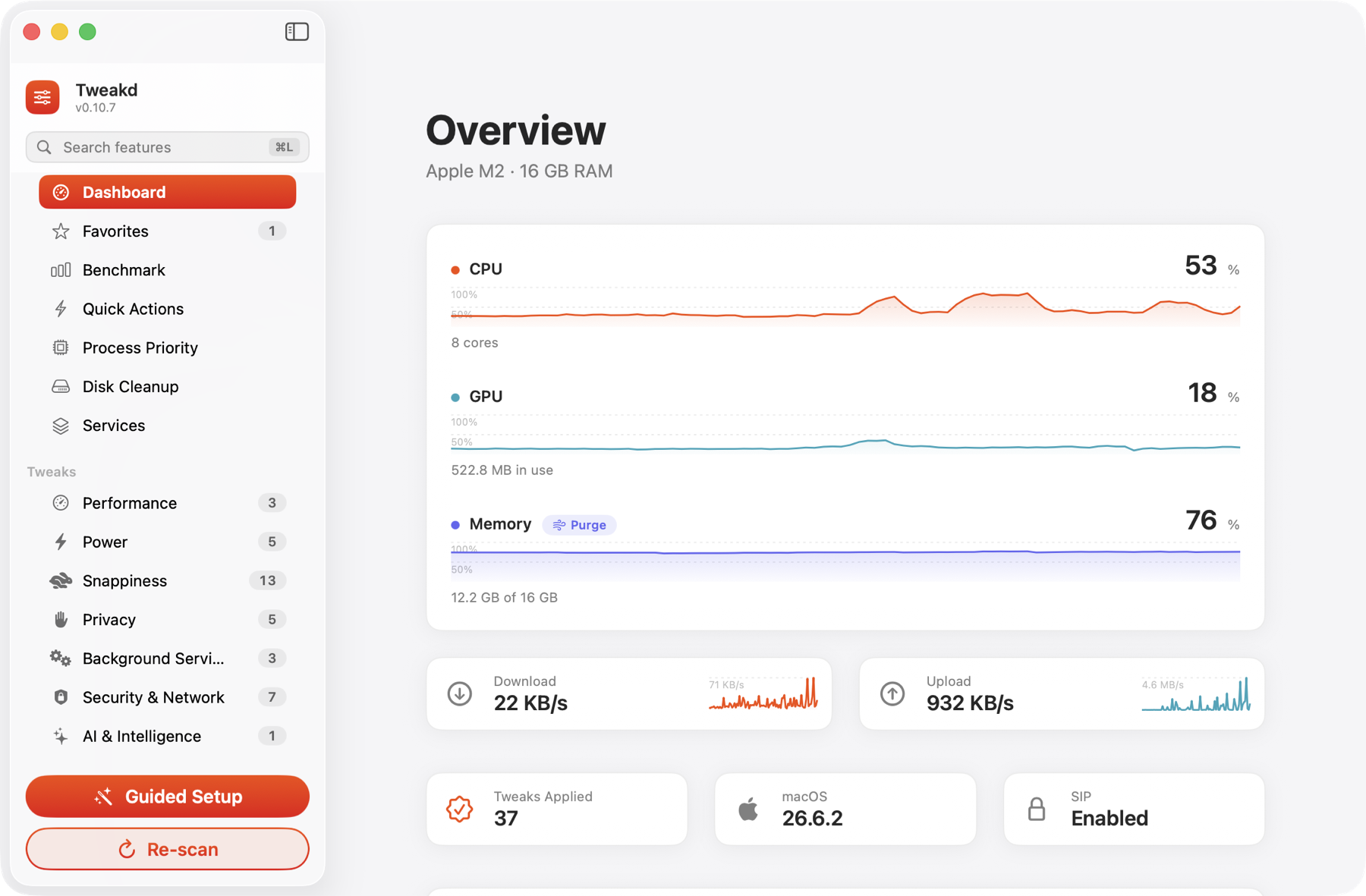This screenshot has width=1366, height=896.
Task: Click '522.8 MB in use' text
Action: 502,470
